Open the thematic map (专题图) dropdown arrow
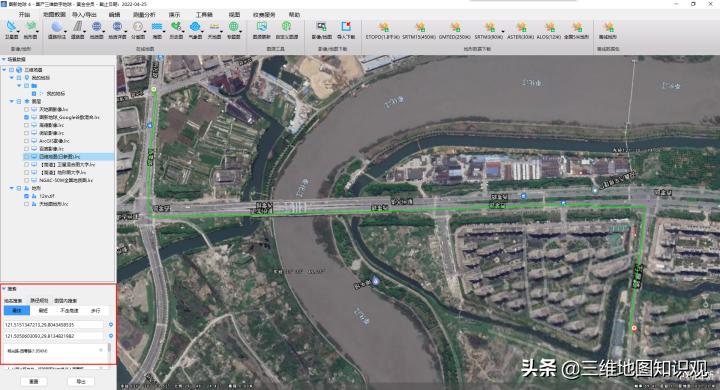The height and width of the screenshot is (390, 720). 241,31
